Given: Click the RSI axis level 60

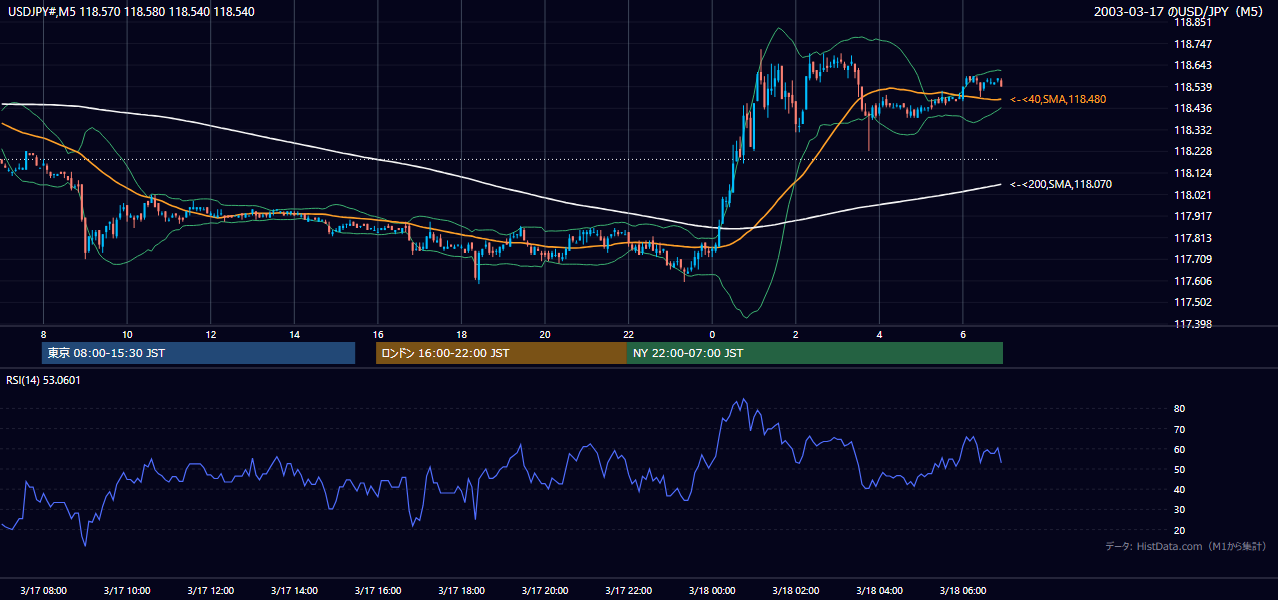Looking at the screenshot, I should click(x=1179, y=449).
